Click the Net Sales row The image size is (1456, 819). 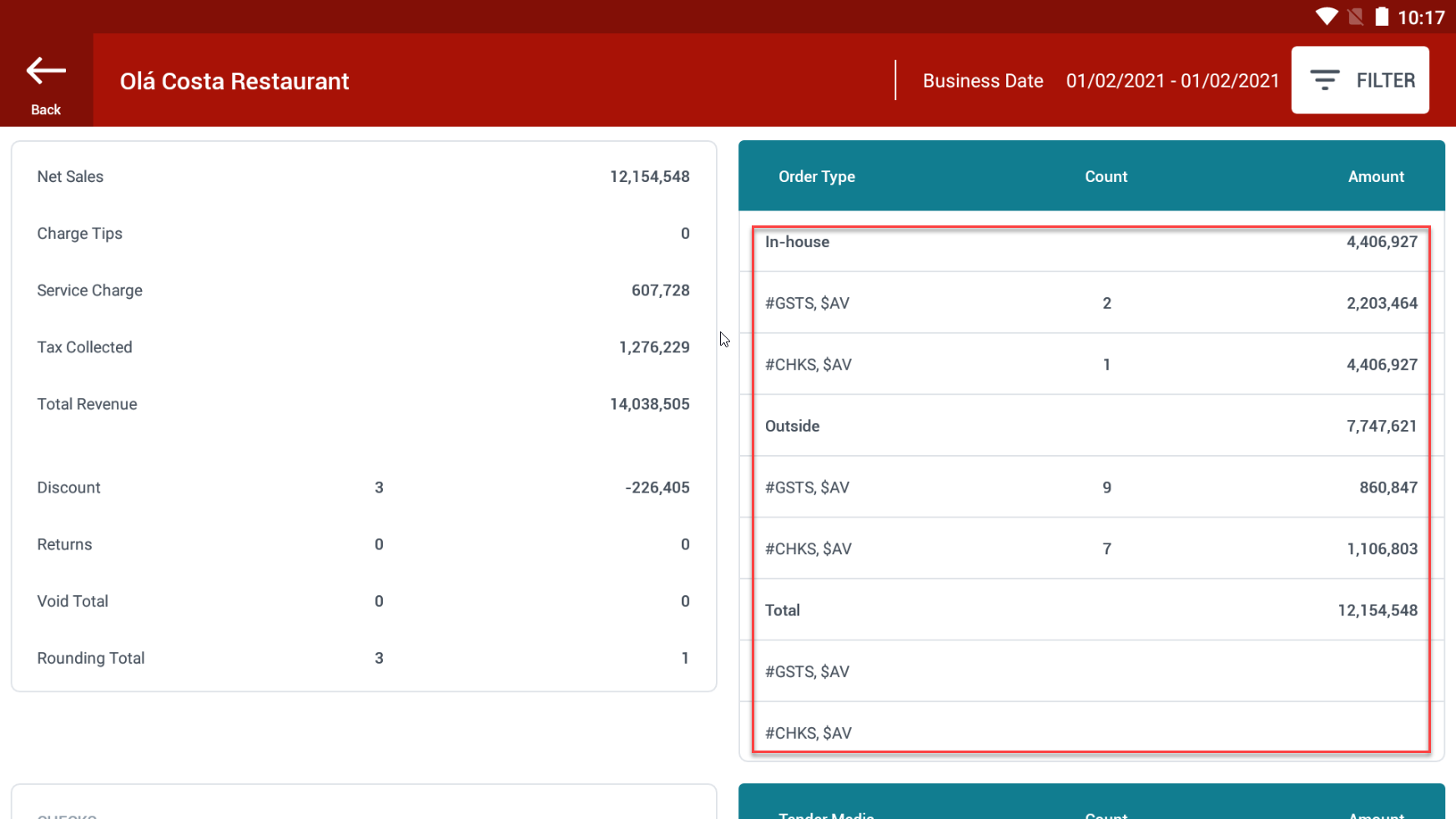coord(363,177)
